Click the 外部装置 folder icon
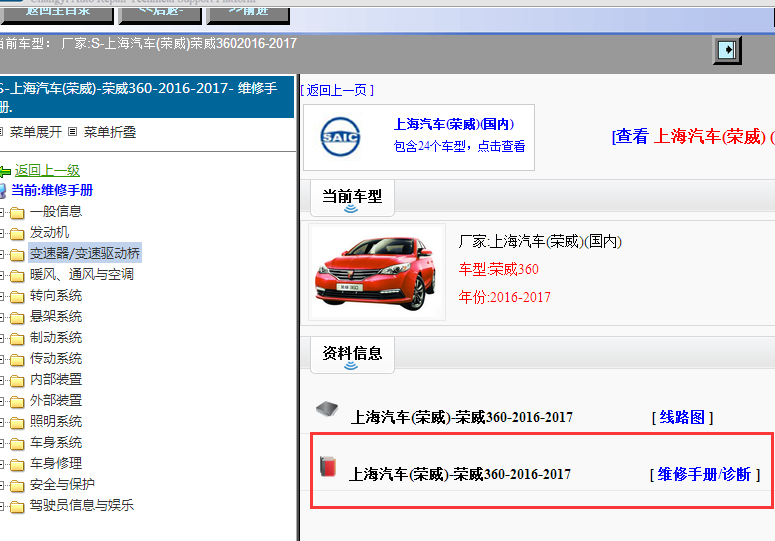Screen dimensions: 775x541 pyautogui.click(x=17, y=402)
